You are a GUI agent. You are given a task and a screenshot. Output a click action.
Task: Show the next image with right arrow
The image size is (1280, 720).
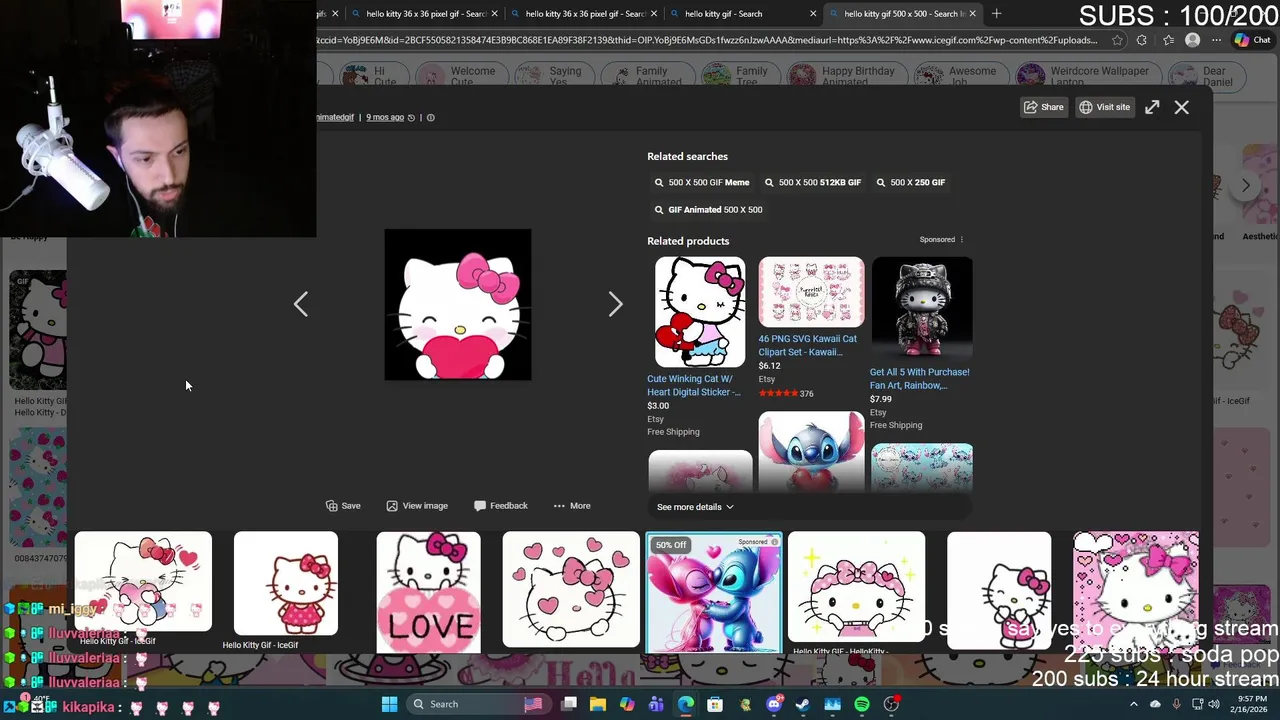[x=615, y=304]
